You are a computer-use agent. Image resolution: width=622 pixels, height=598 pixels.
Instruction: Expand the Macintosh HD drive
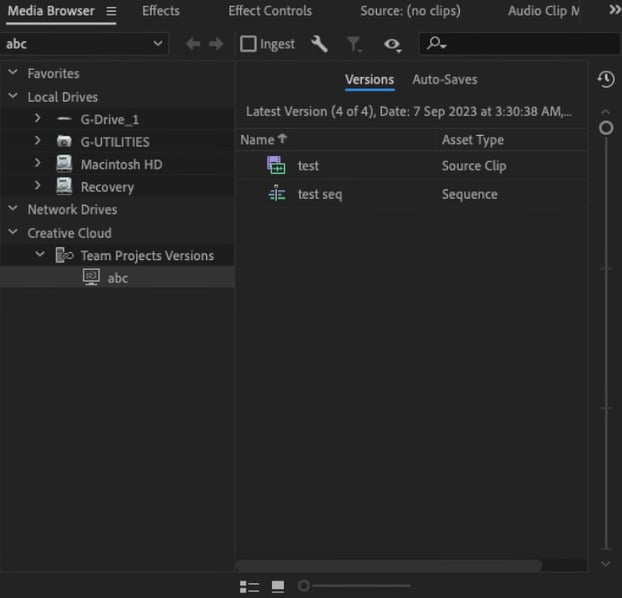37,164
